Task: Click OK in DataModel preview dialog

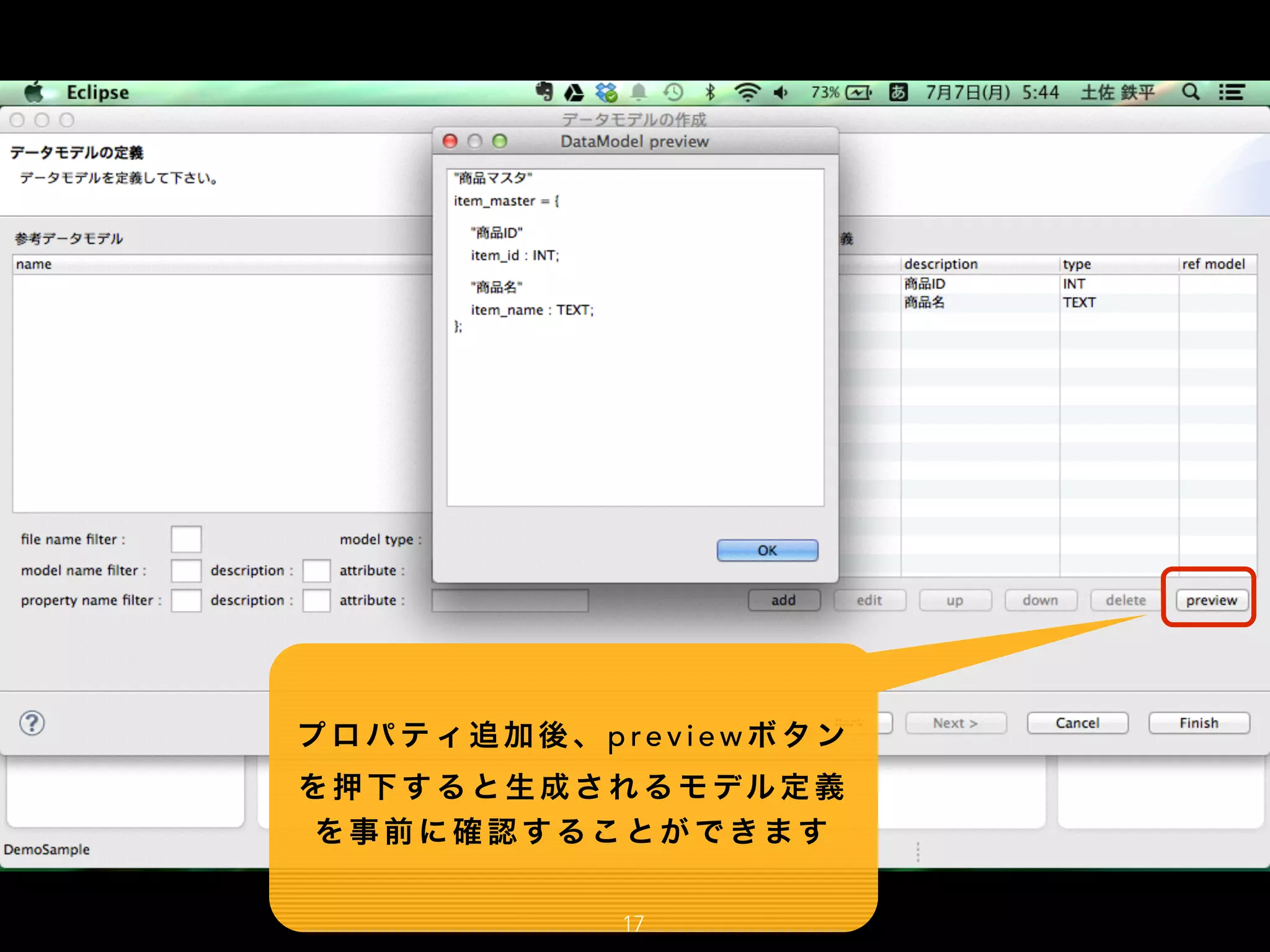Action: 768,550
